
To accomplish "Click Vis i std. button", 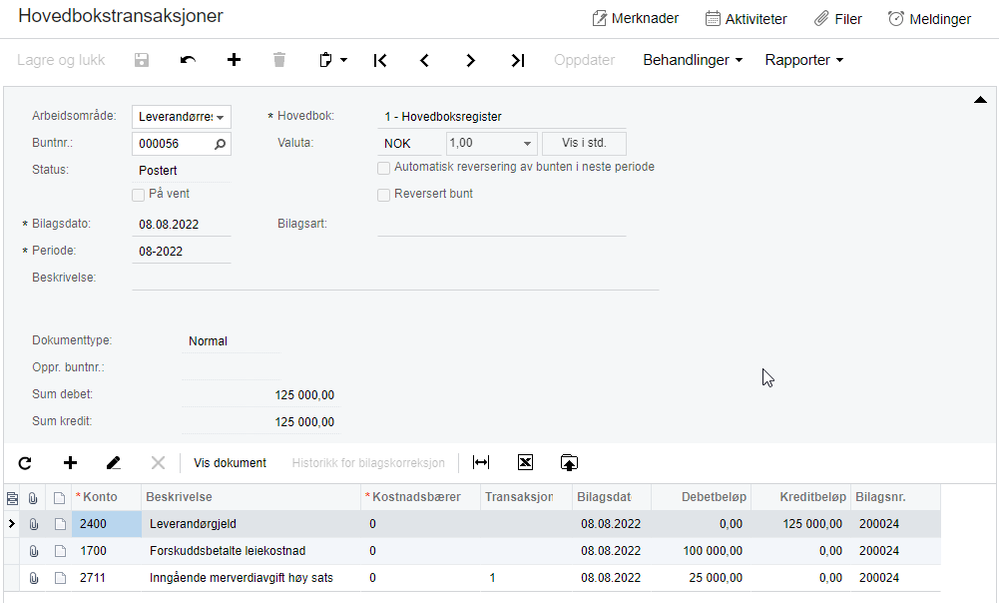I will [584, 143].
